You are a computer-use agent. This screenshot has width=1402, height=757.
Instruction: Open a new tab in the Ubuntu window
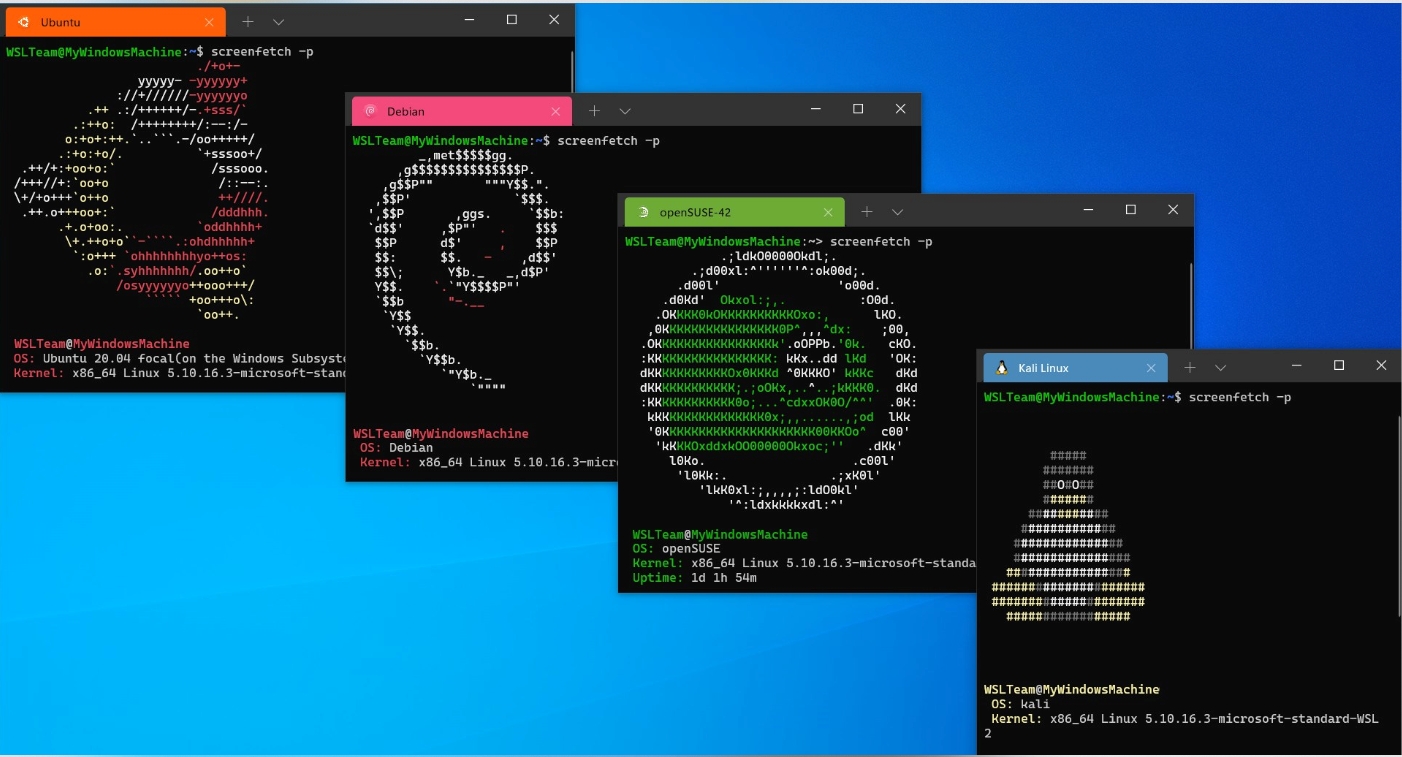pos(248,21)
